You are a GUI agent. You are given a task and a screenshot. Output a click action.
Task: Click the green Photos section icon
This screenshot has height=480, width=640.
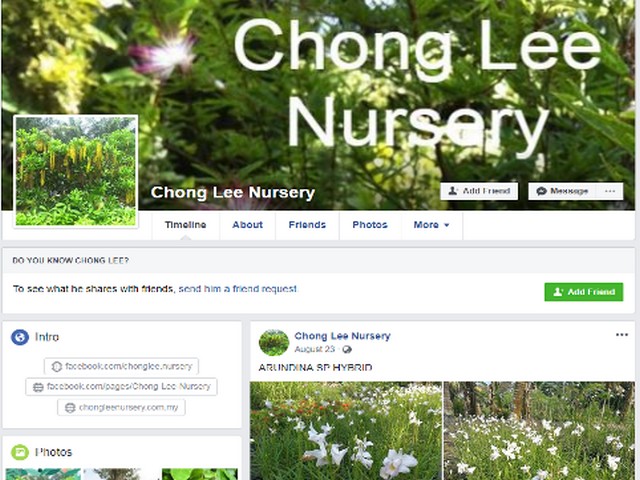20,452
